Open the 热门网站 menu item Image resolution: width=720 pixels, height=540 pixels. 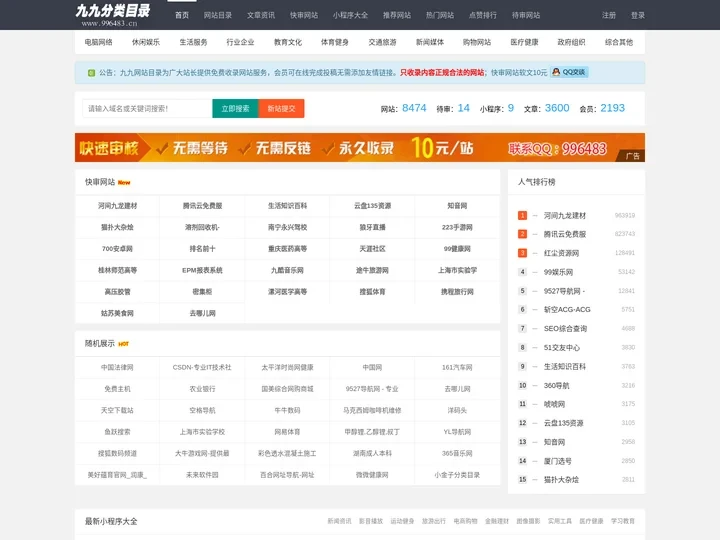[x=440, y=15]
